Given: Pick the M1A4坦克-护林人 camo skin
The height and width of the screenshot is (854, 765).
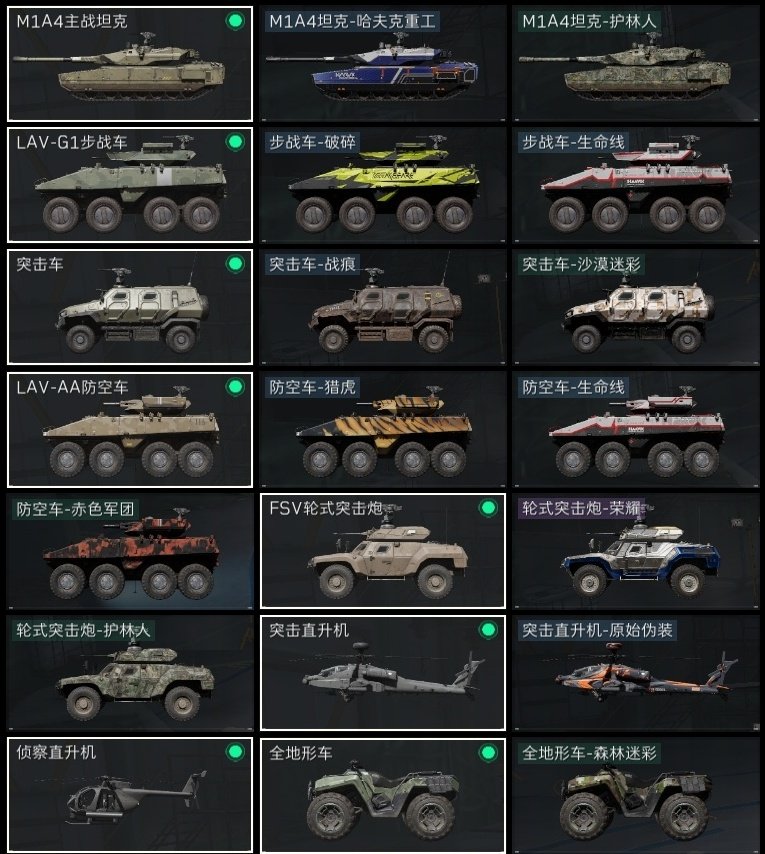Looking at the screenshot, I should click(635, 64).
